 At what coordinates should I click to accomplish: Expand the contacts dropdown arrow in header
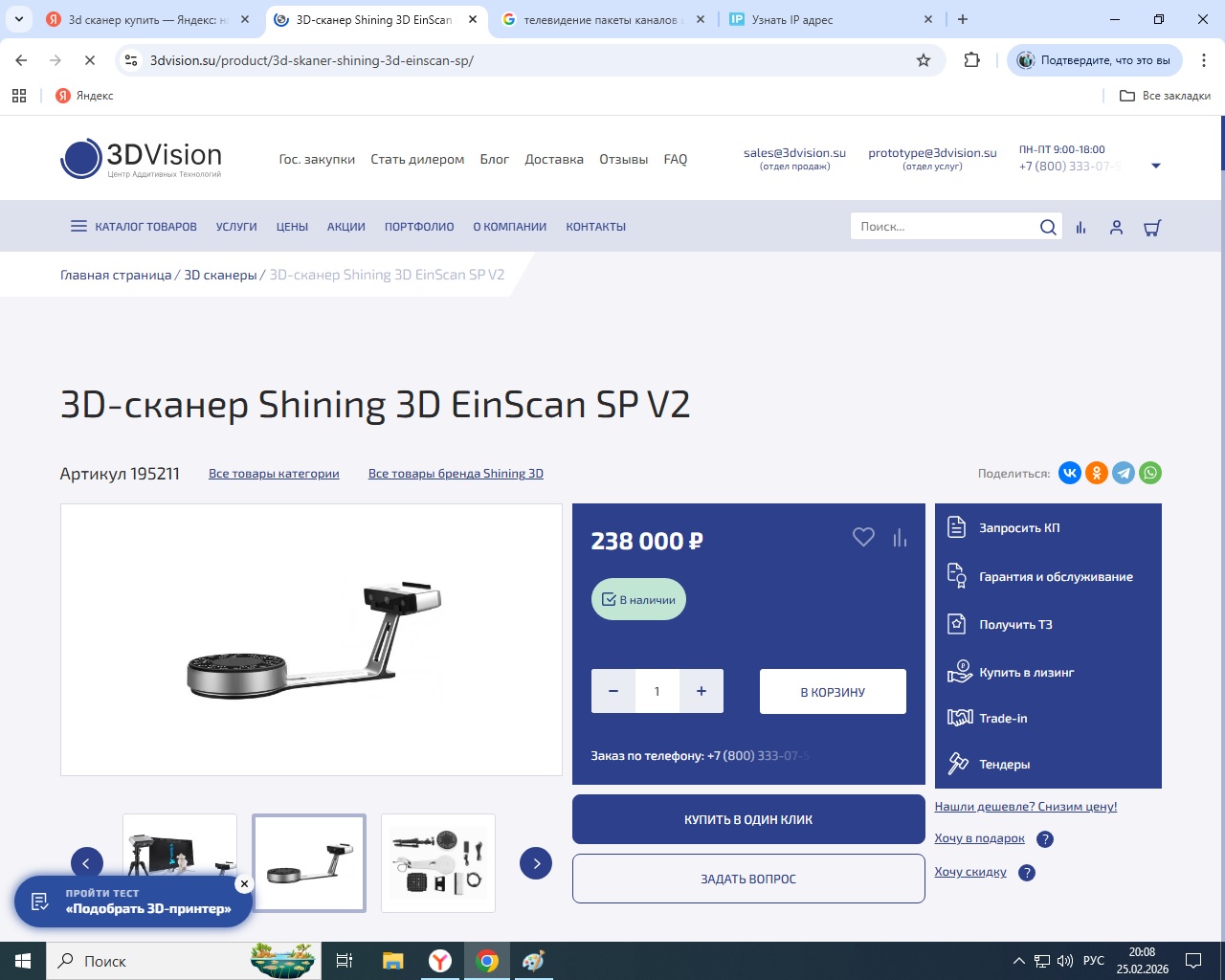pos(1156,166)
